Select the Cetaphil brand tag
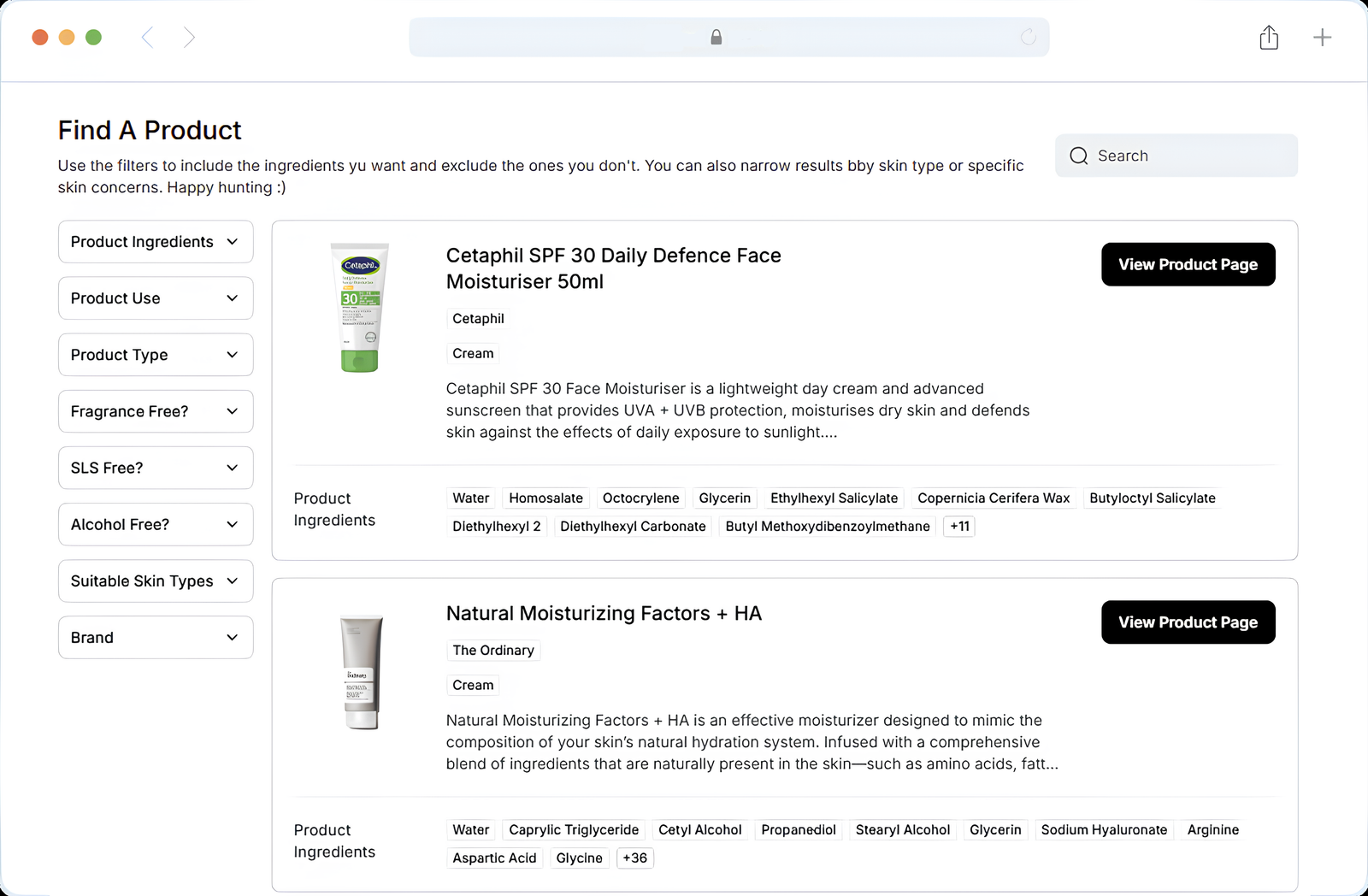The width and height of the screenshot is (1368, 896). tap(478, 319)
